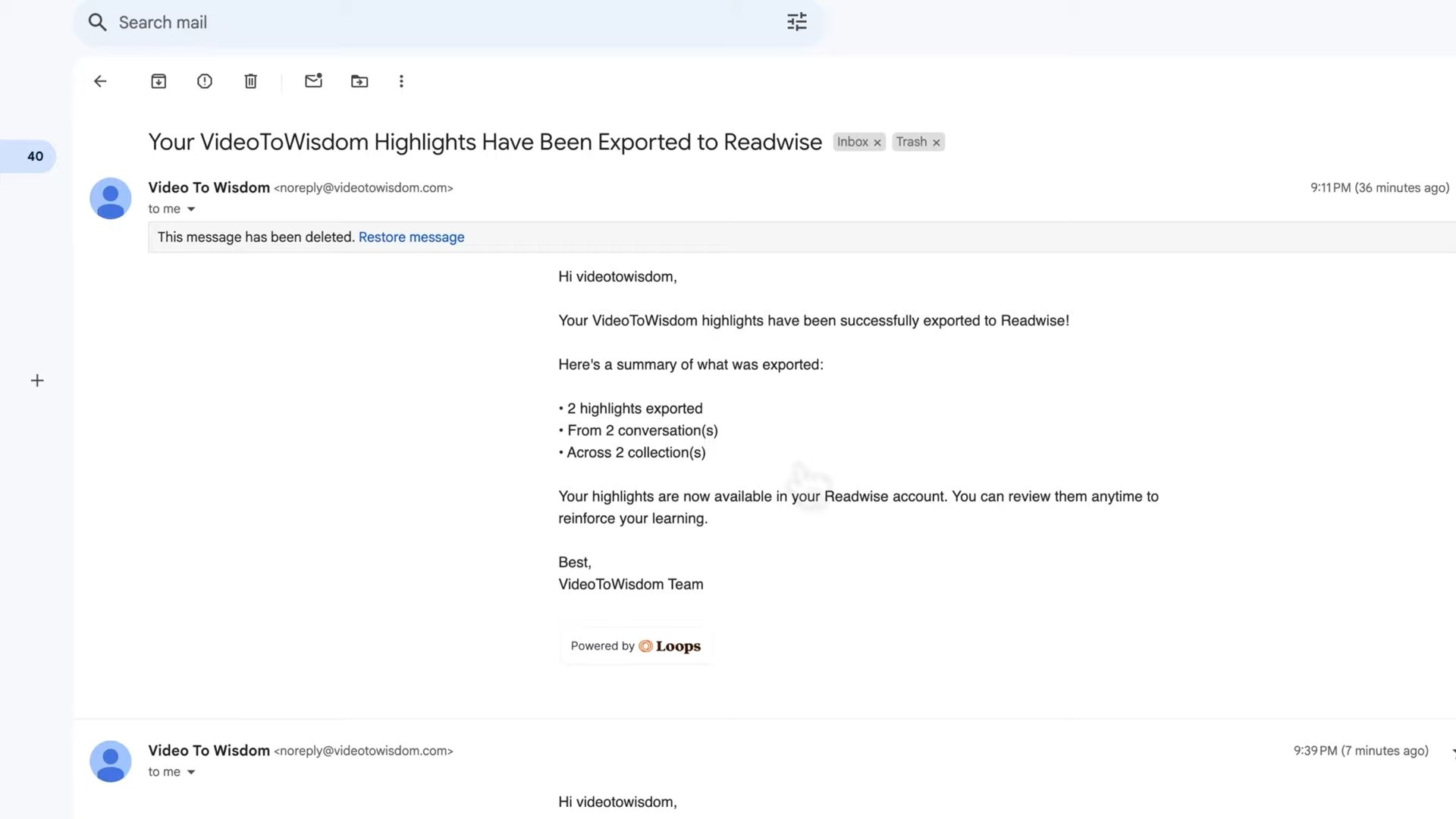Click the archive icon
The height and width of the screenshot is (819, 1456).
[158, 81]
